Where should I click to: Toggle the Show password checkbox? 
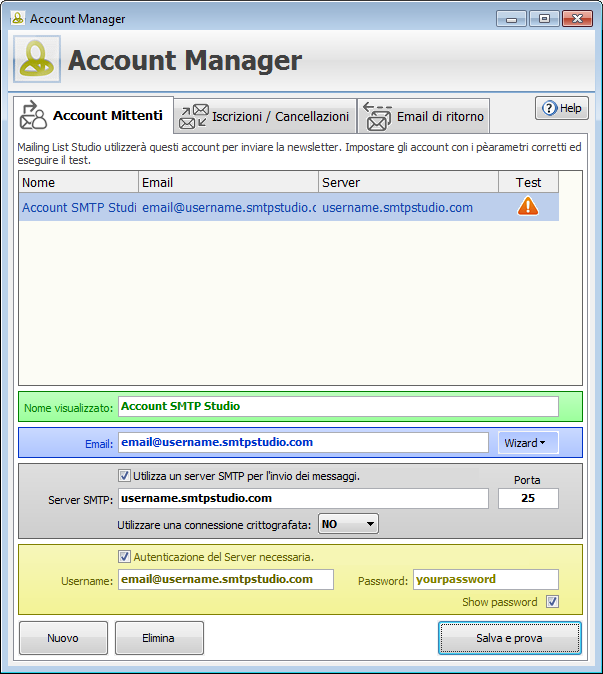pyautogui.click(x=552, y=602)
